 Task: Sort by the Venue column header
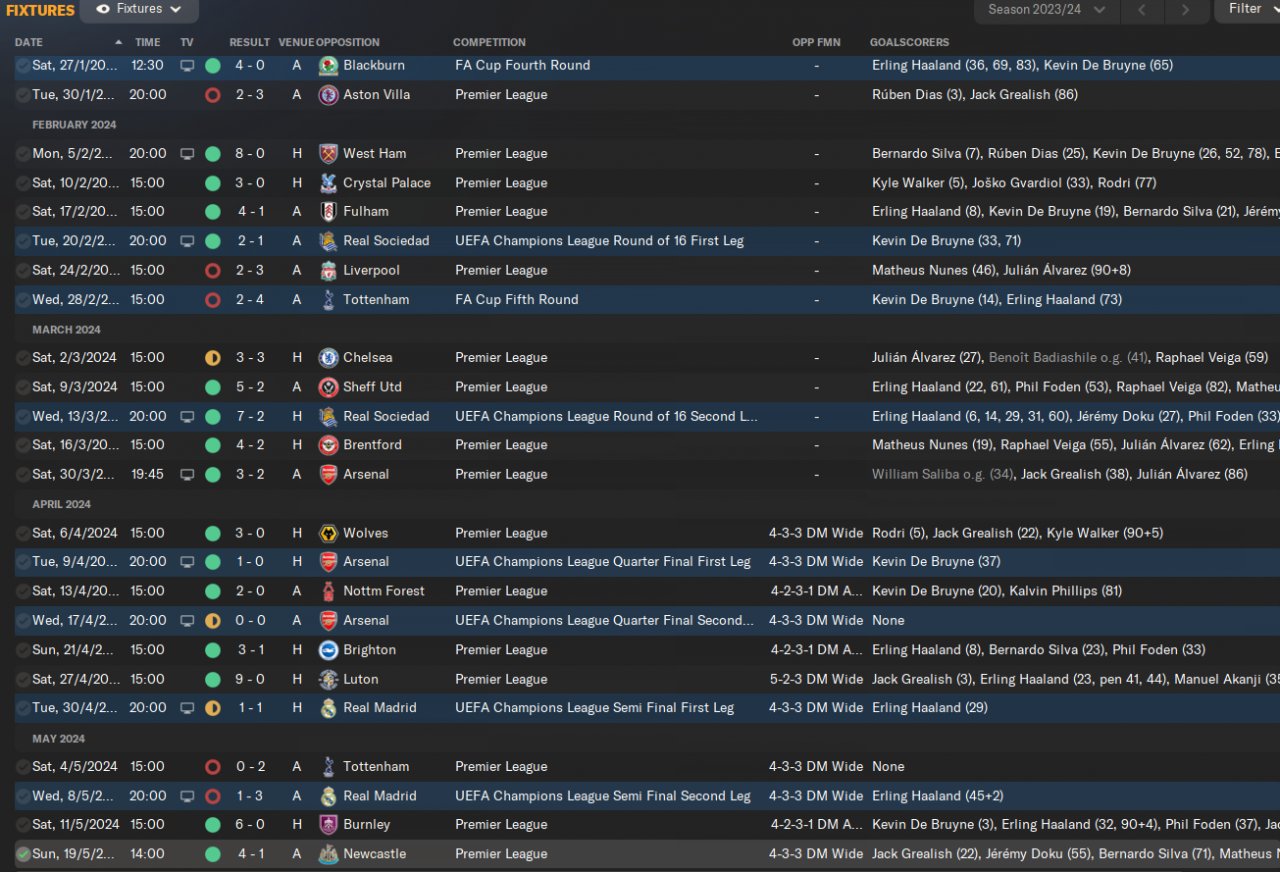tap(295, 43)
